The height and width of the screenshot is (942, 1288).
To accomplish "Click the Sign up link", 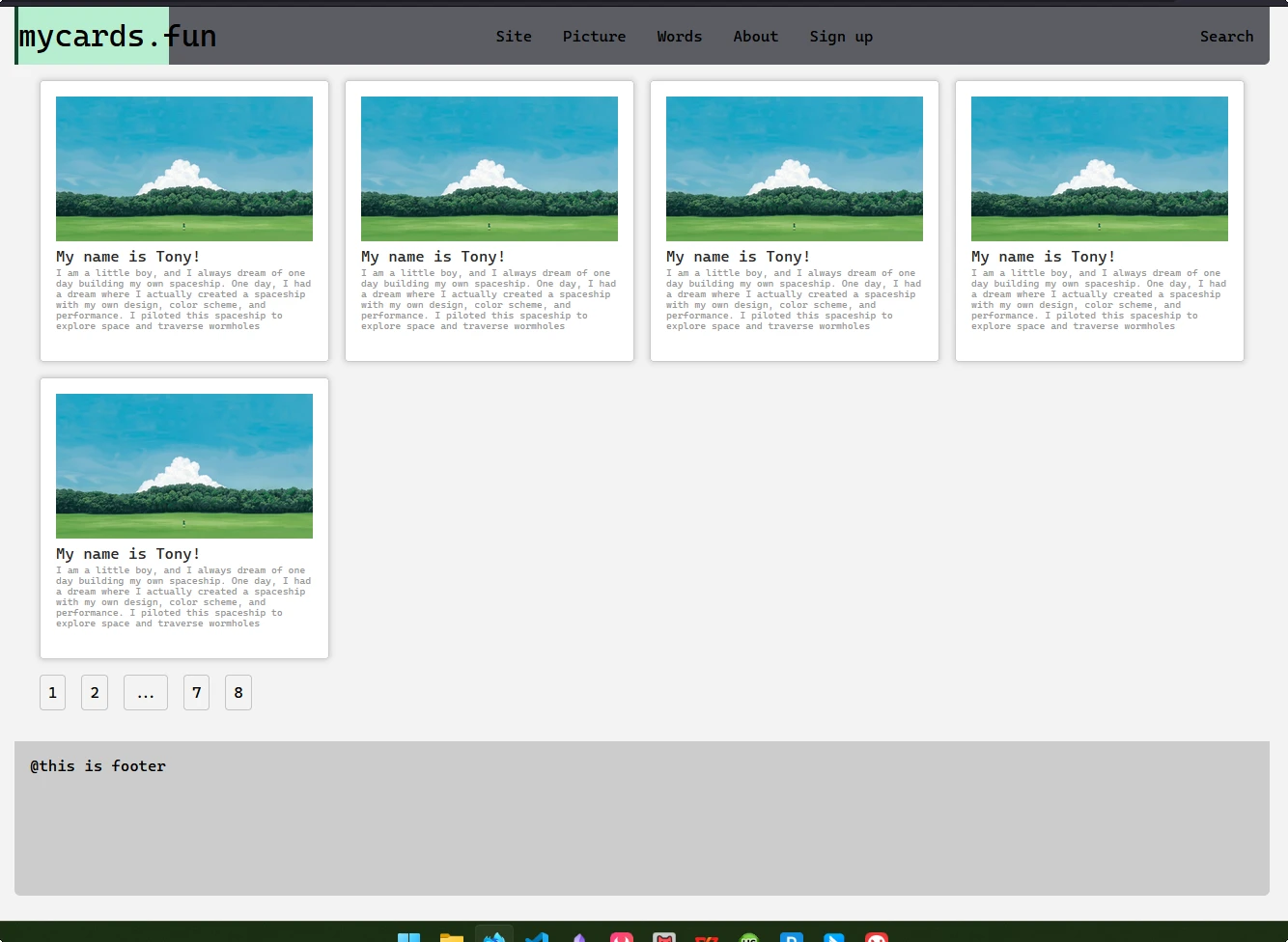I will pos(840,37).
